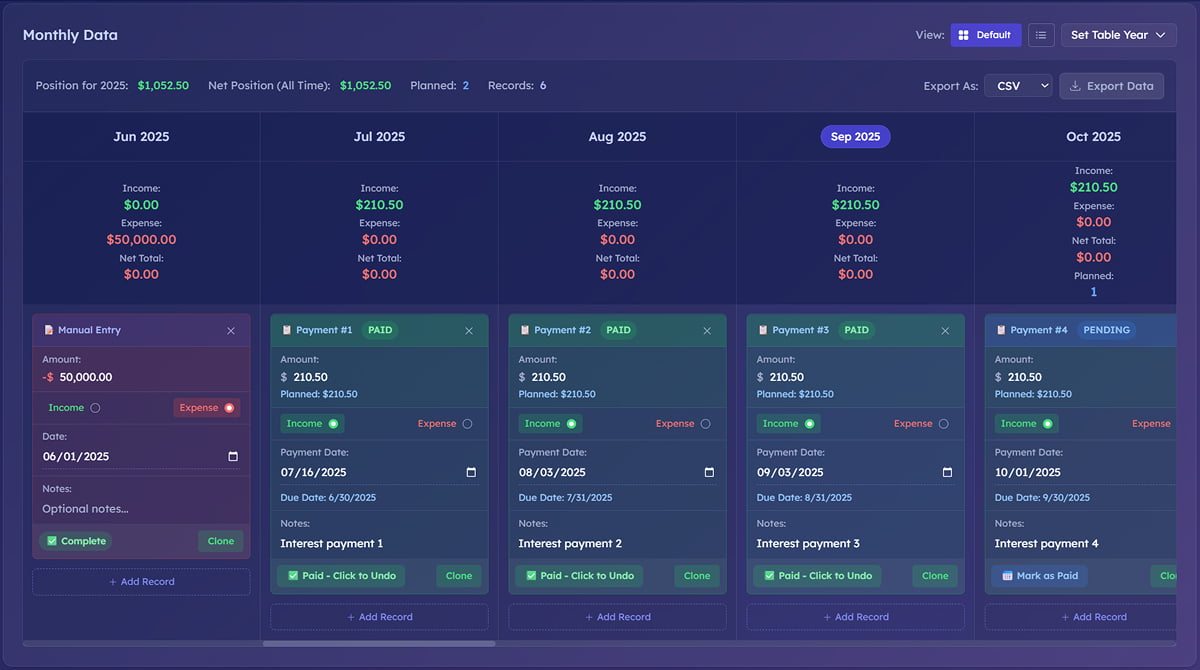Screen dimensions: 1200x670
Task: Click the Payment #3 card close icon
Action: pos(945,331)
